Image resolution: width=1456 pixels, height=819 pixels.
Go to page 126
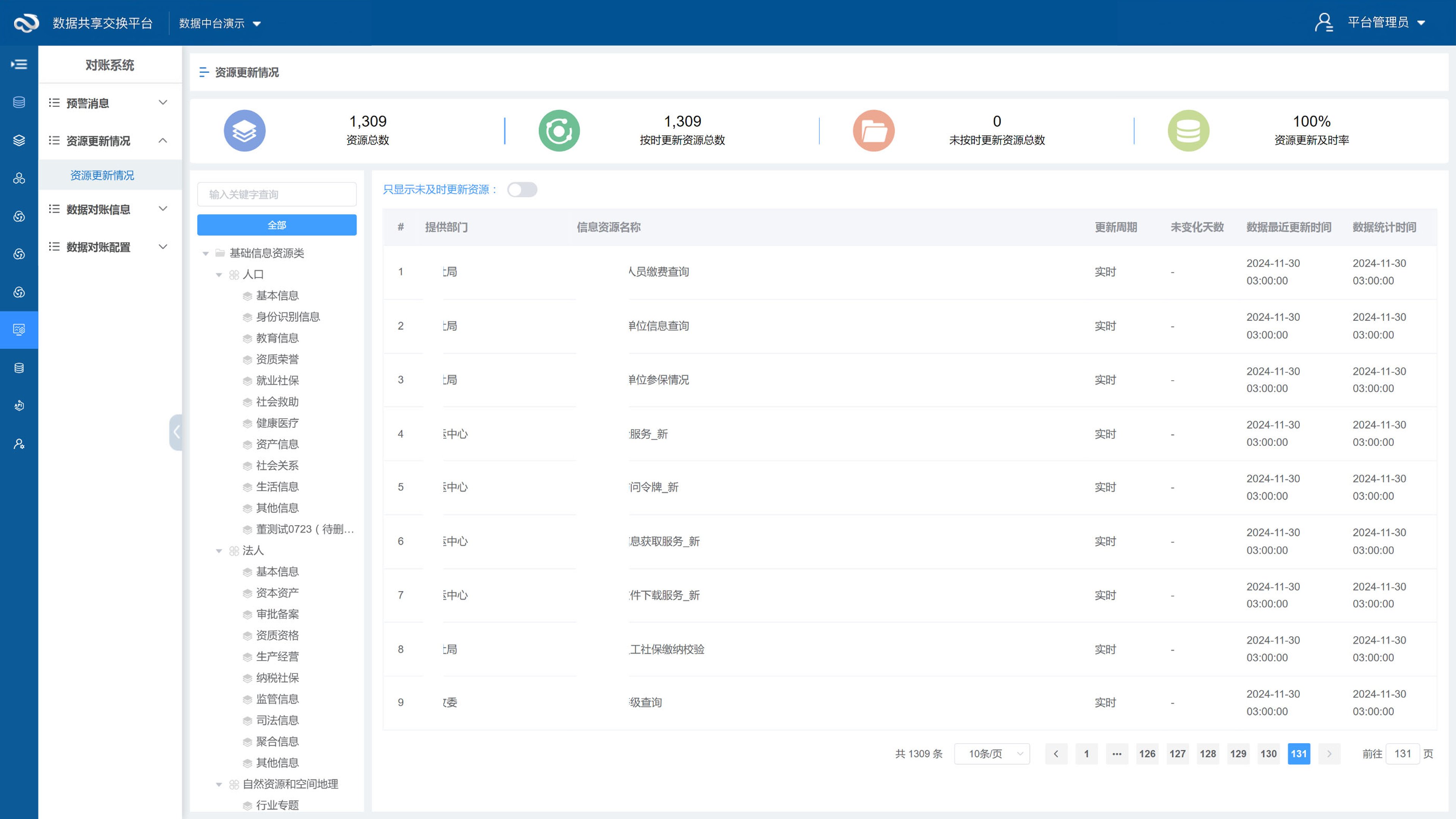tap(1147, 753)
